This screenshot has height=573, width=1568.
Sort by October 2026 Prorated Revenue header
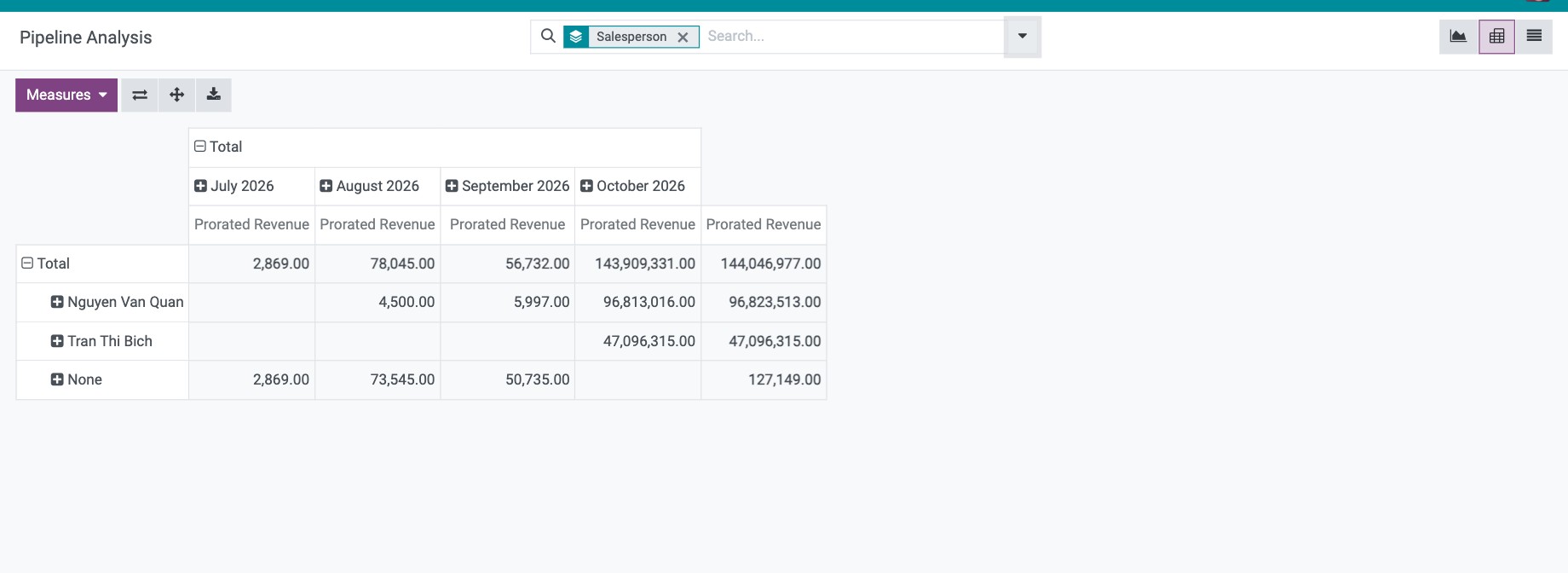[637, 224]
